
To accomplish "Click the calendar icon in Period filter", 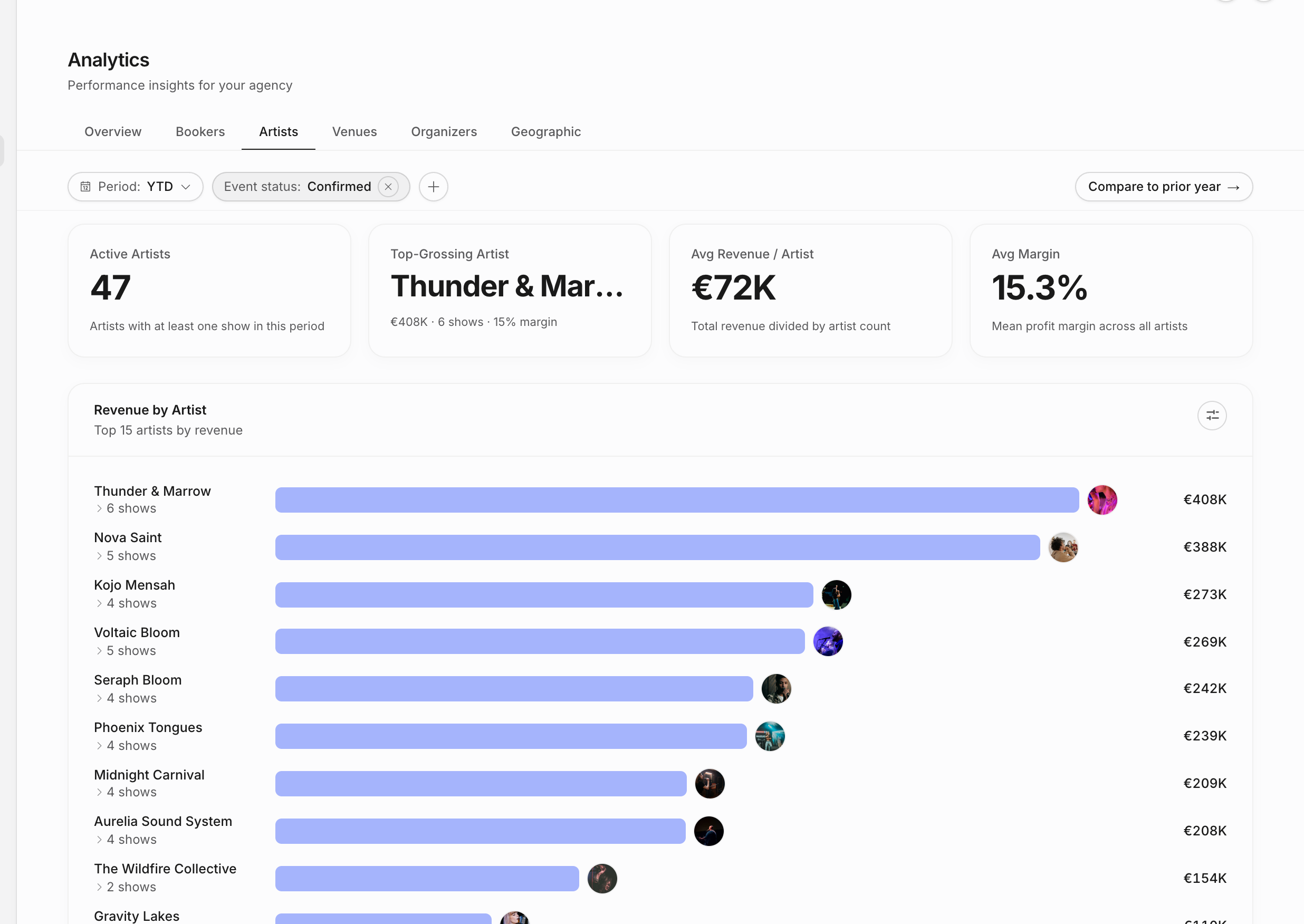I will pyautogui.click(x=85, y=187).
